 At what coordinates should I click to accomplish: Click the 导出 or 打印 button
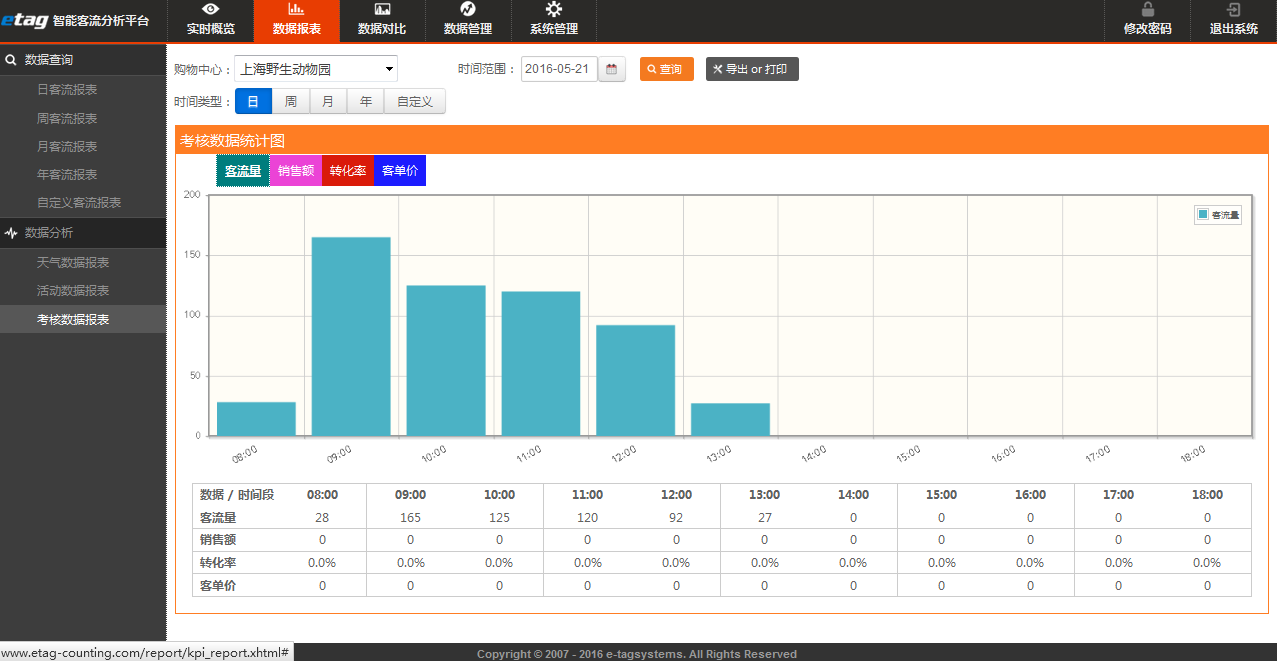tap(752, 69)
